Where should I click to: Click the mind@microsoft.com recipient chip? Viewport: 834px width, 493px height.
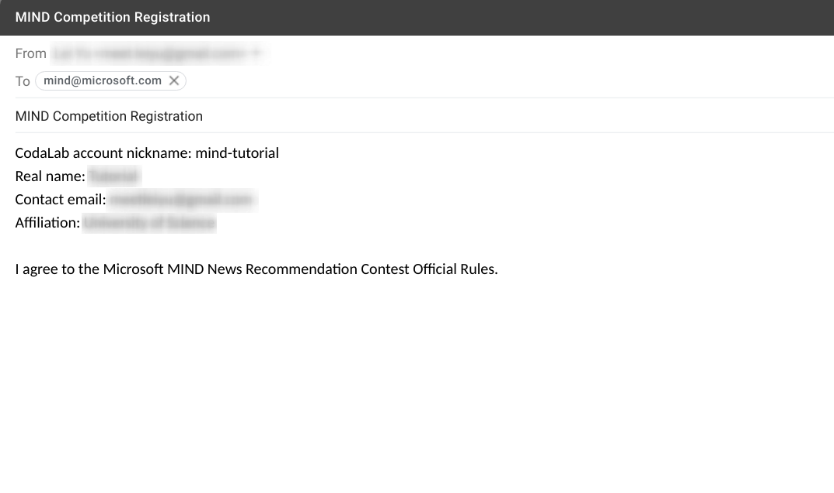[x=102, y=81]
